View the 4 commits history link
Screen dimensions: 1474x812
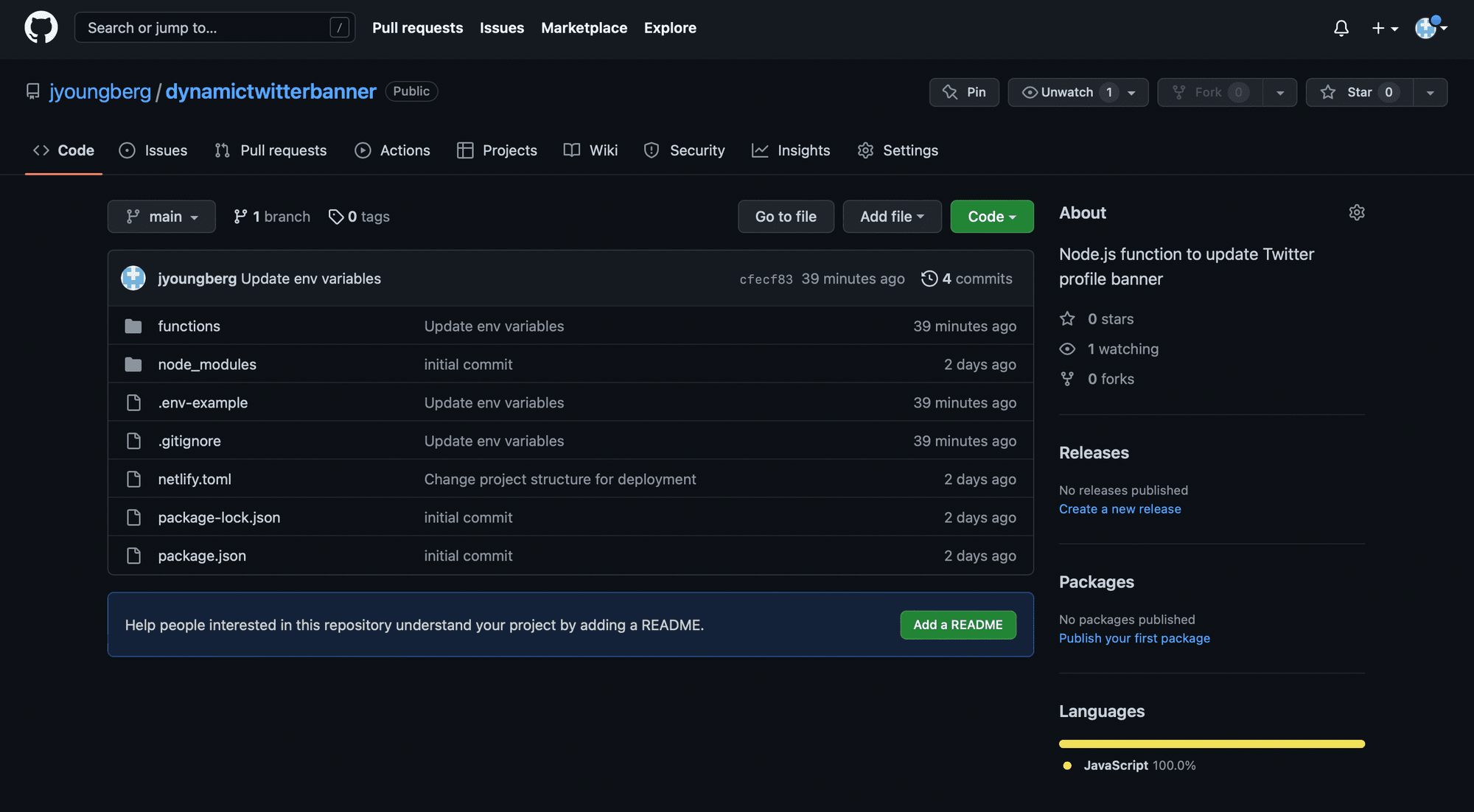[x=967, y=279]
